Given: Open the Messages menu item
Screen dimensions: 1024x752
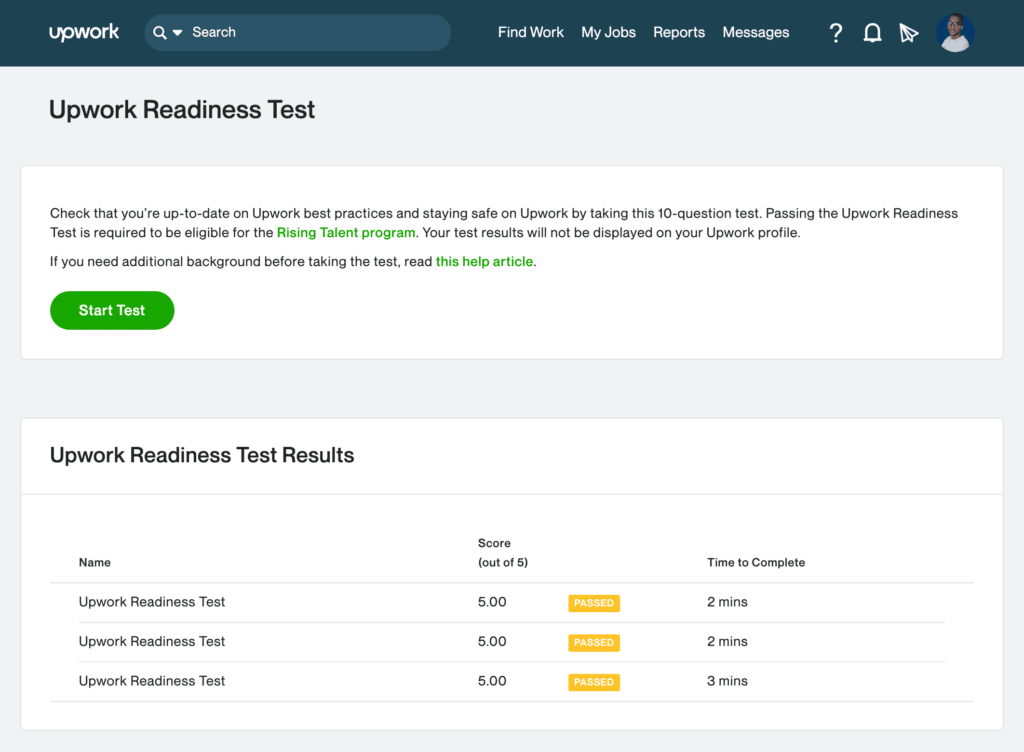Looking at the screenshot, I should [756, 32].
